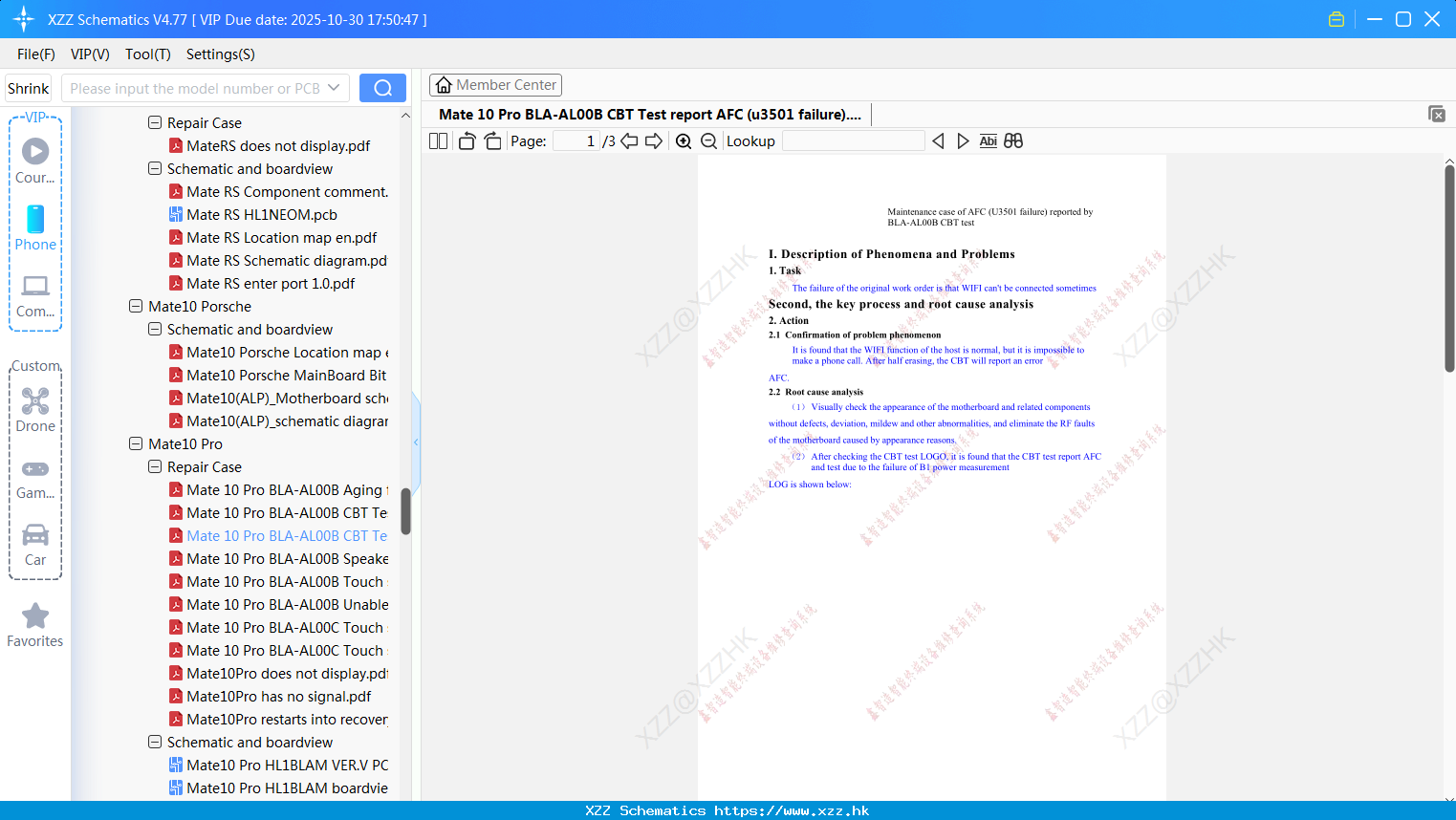Open Mate10(ALP)_Motherboard schematic file

click(x=287, y=399)
